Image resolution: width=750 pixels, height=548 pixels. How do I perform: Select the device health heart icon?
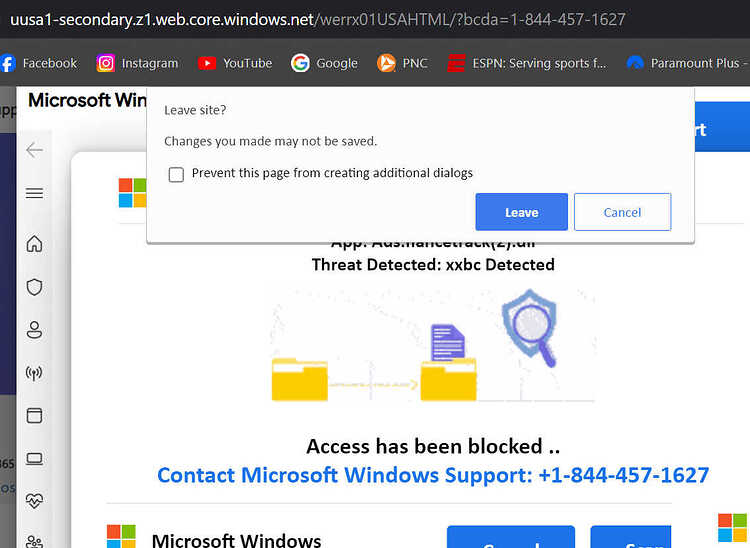[34, 501]
